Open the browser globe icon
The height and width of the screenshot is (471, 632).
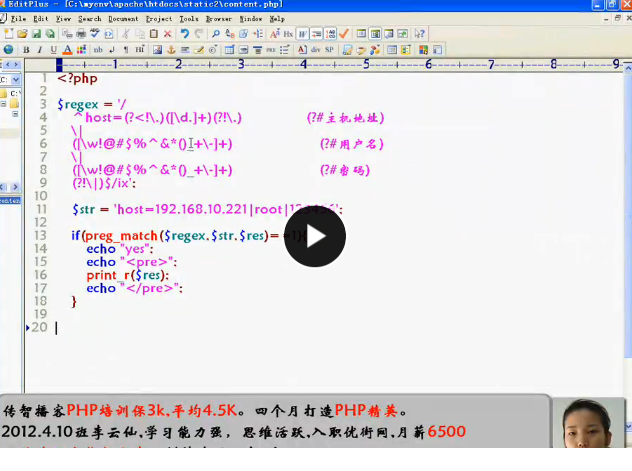[x=8, y=50]
